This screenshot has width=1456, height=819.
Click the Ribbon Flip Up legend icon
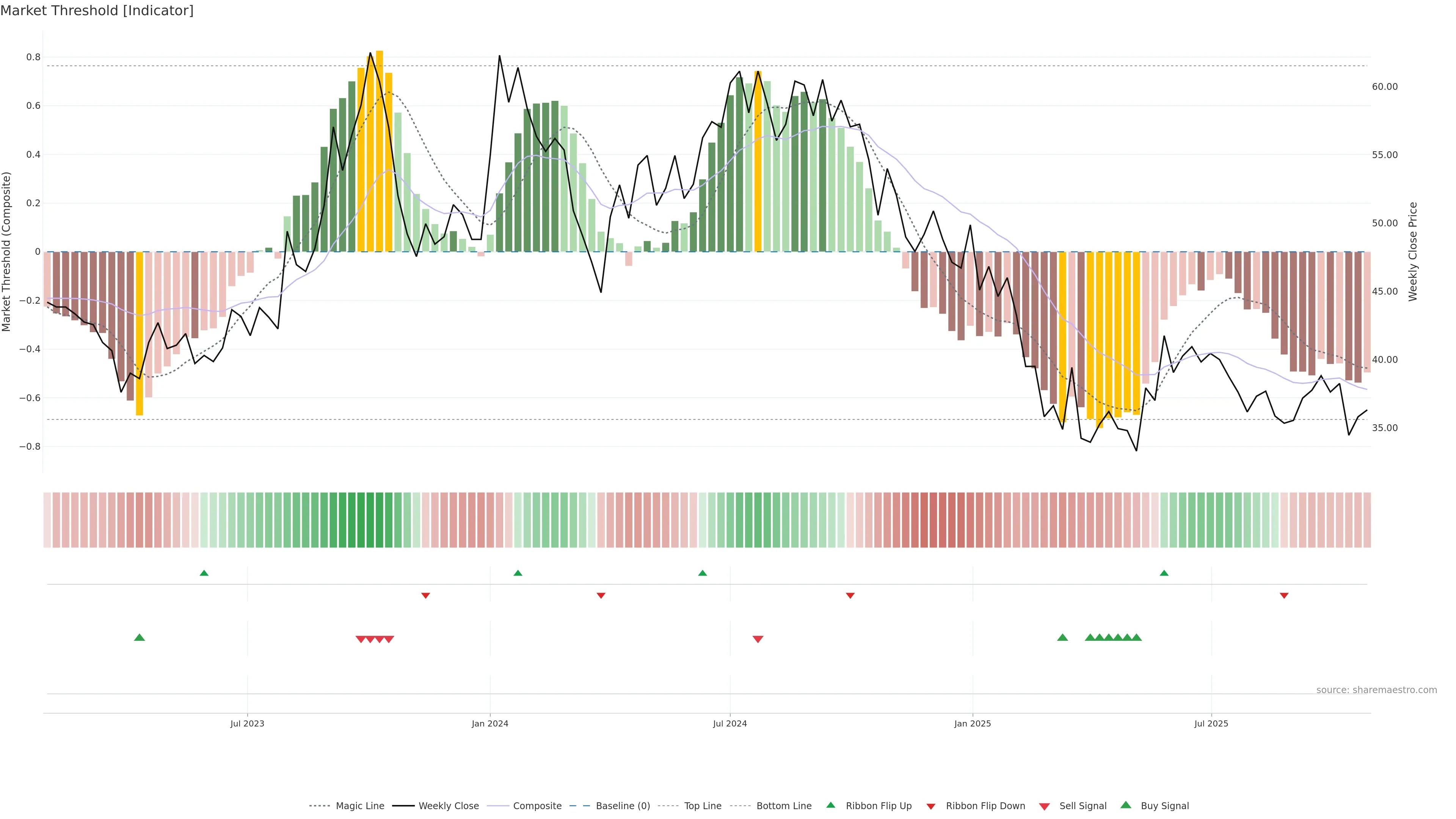(830, 805)
